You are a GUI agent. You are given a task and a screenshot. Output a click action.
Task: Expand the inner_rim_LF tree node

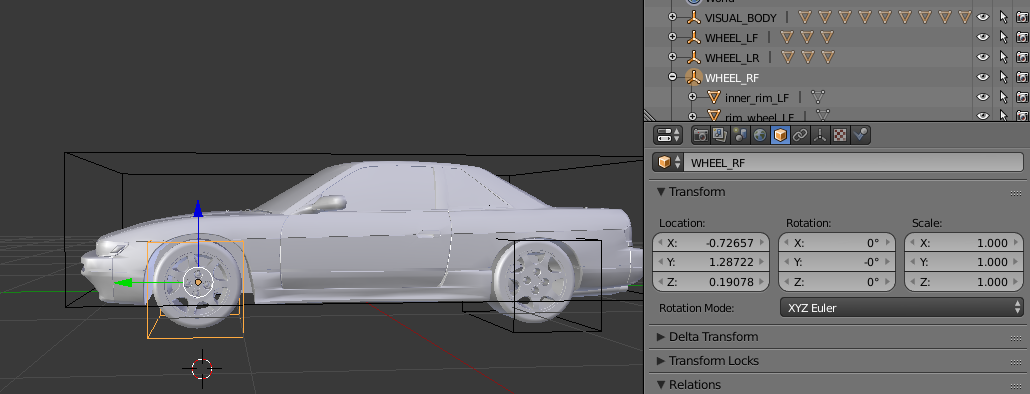692,97
